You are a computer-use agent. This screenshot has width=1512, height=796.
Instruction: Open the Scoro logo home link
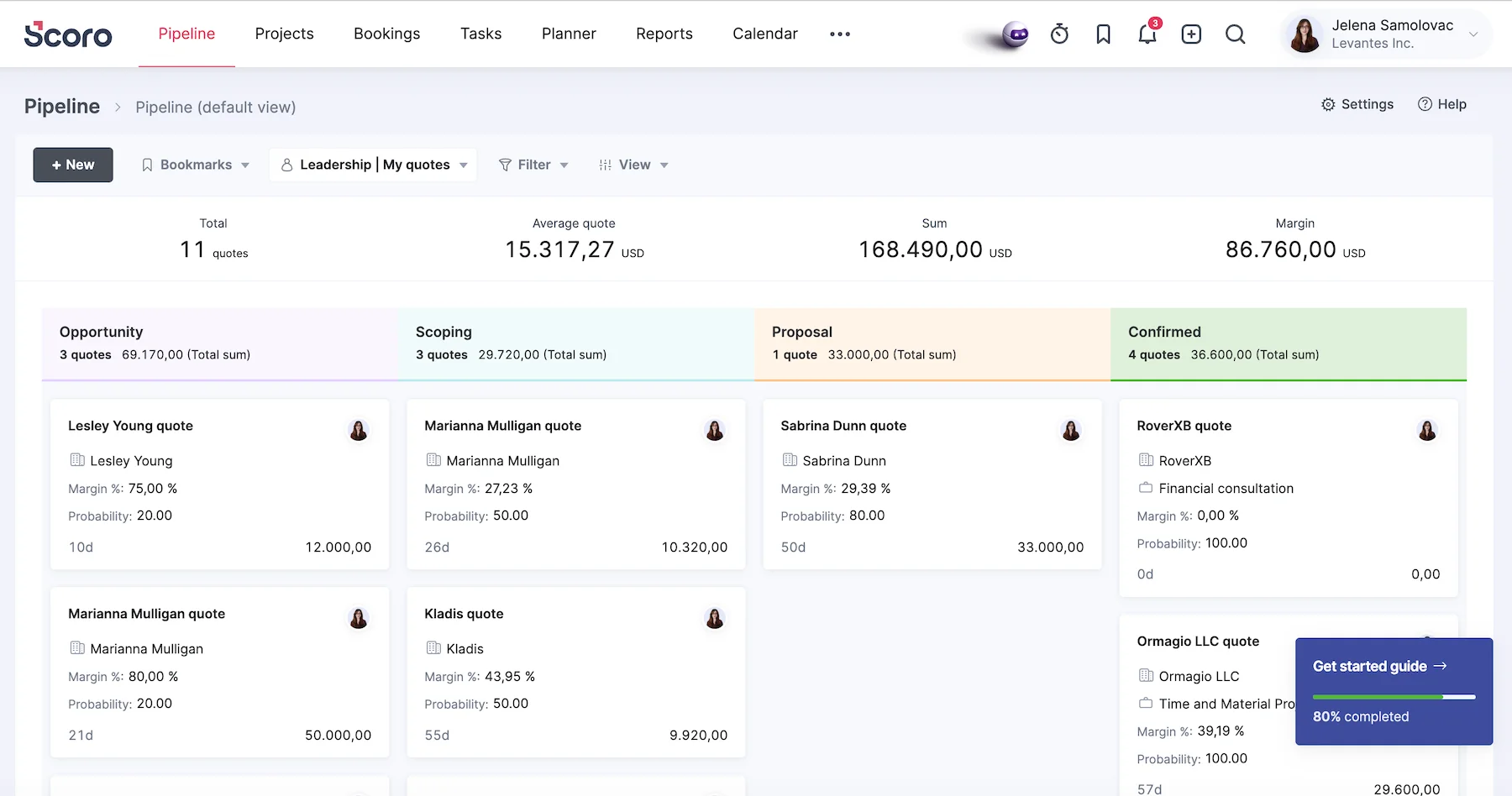(x=68, y=34)
